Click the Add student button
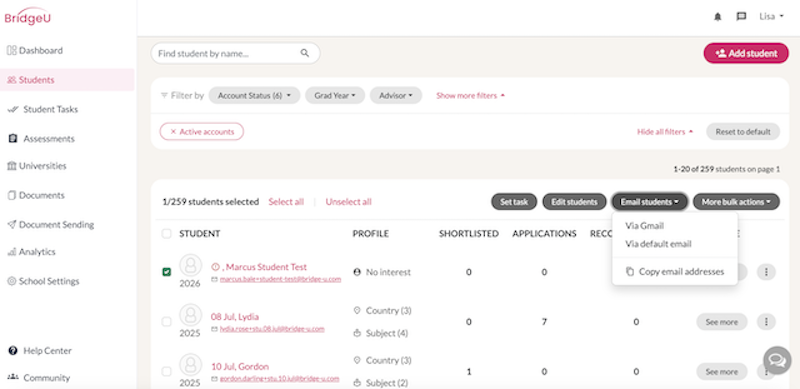The image size is (800, 389). [x=746, y=53]
